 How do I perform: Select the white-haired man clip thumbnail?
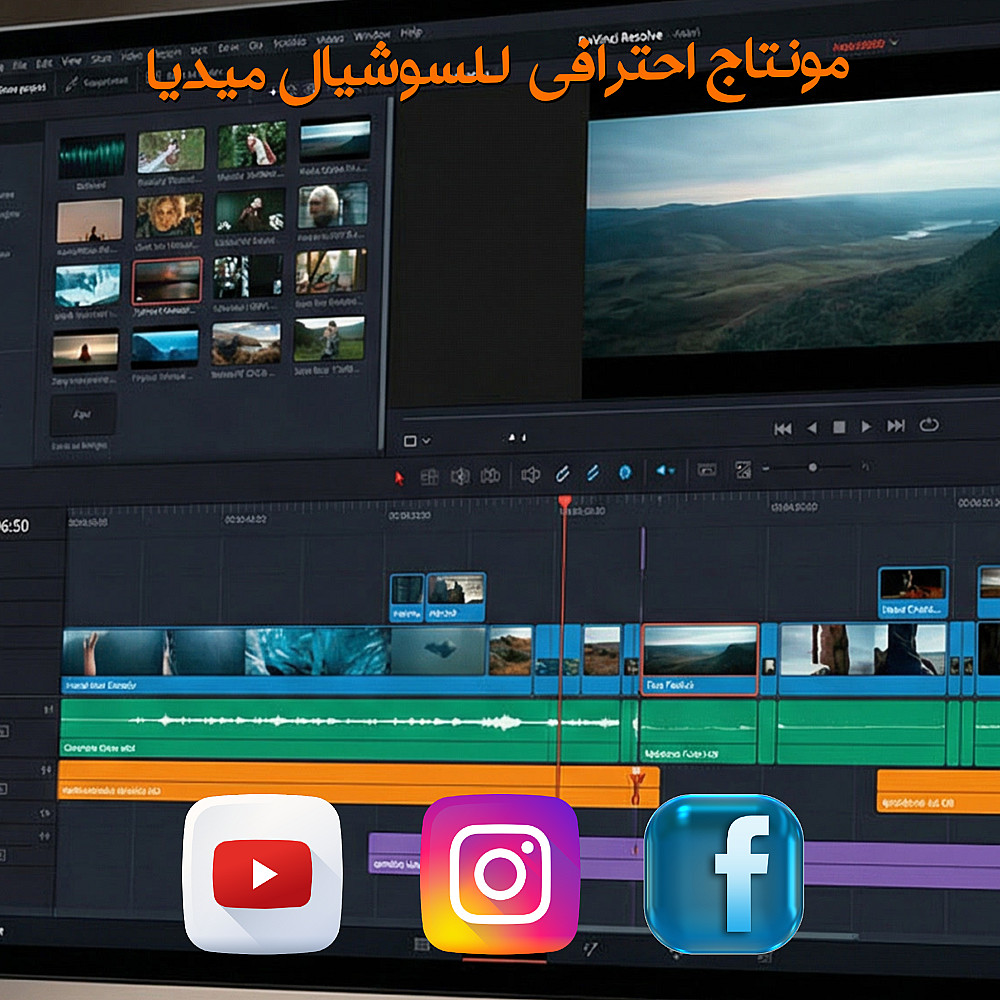pyautogui.click(x=333, y=205)
